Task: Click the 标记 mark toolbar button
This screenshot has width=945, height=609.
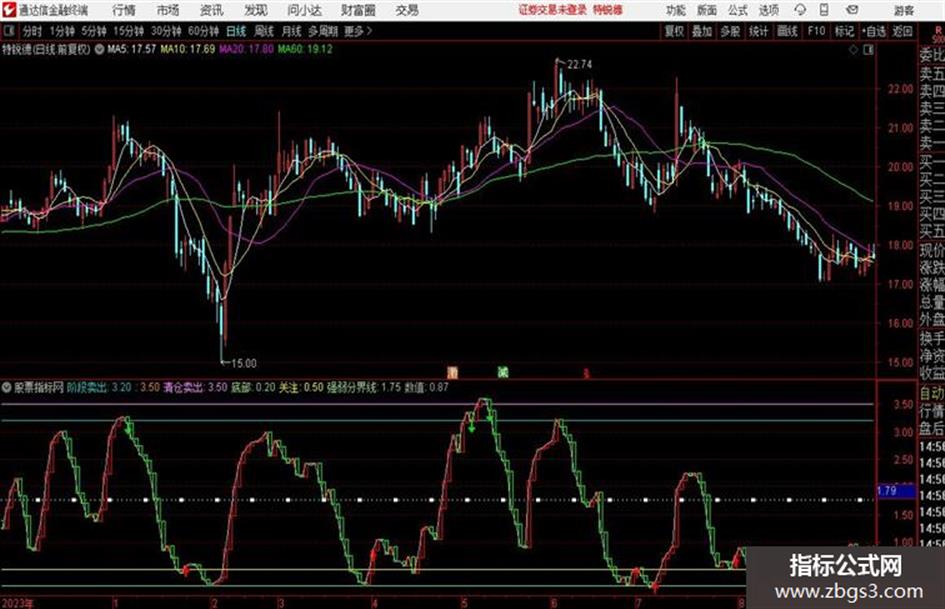Action: click(844, 31)
